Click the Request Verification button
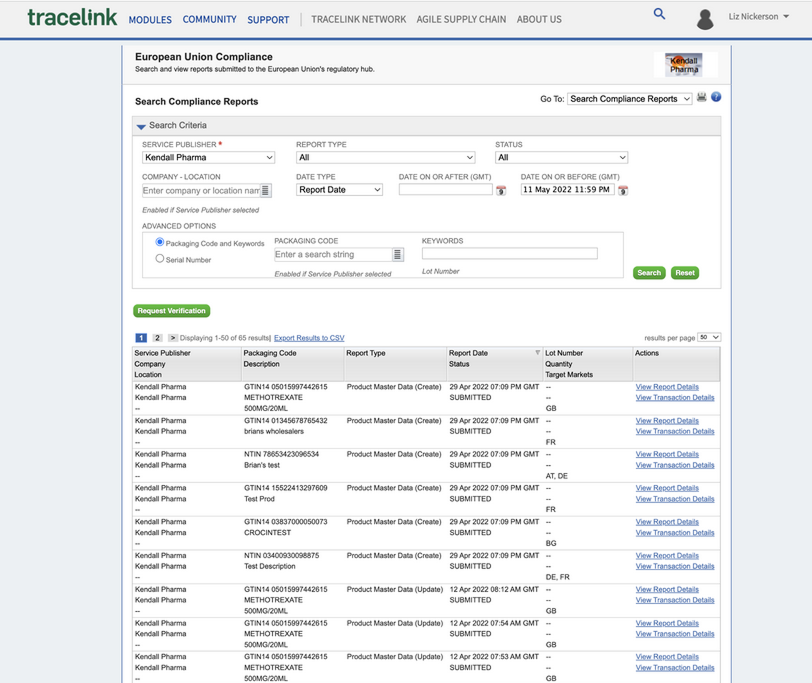 tap(171, 311)
